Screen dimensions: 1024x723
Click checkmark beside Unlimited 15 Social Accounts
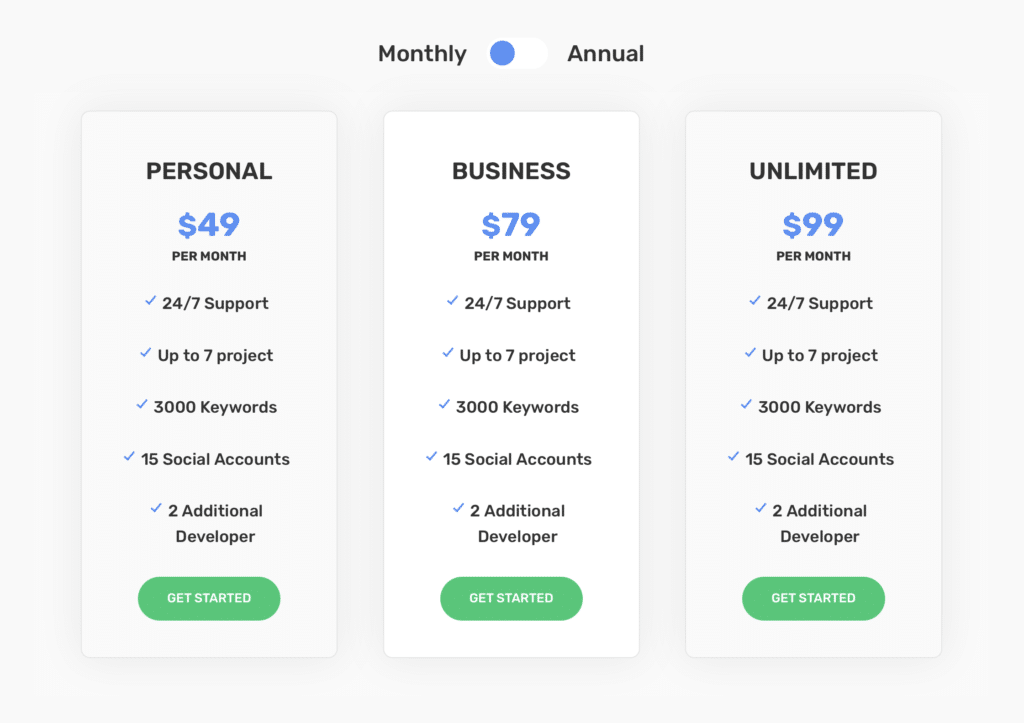733,456
